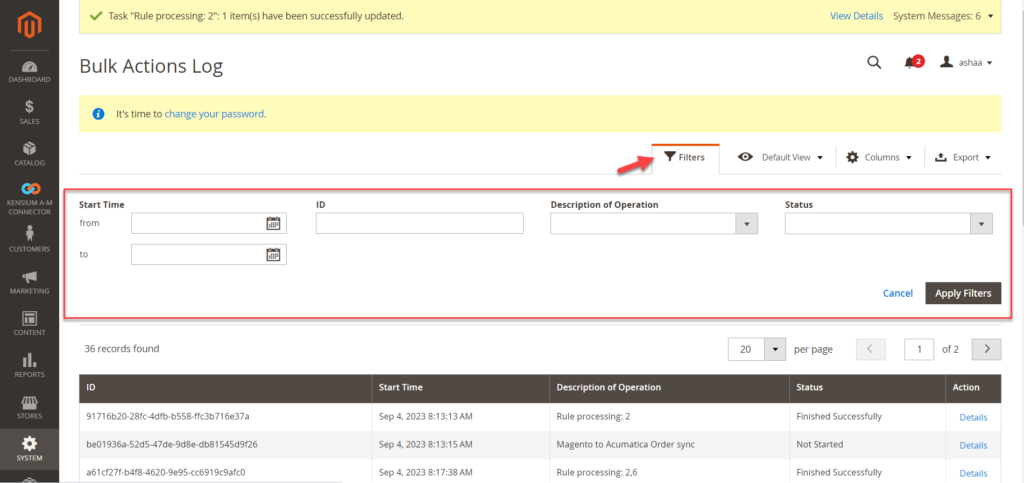
Task: Open Details for Rule processing: 2
Action: (x=973, y=418)
